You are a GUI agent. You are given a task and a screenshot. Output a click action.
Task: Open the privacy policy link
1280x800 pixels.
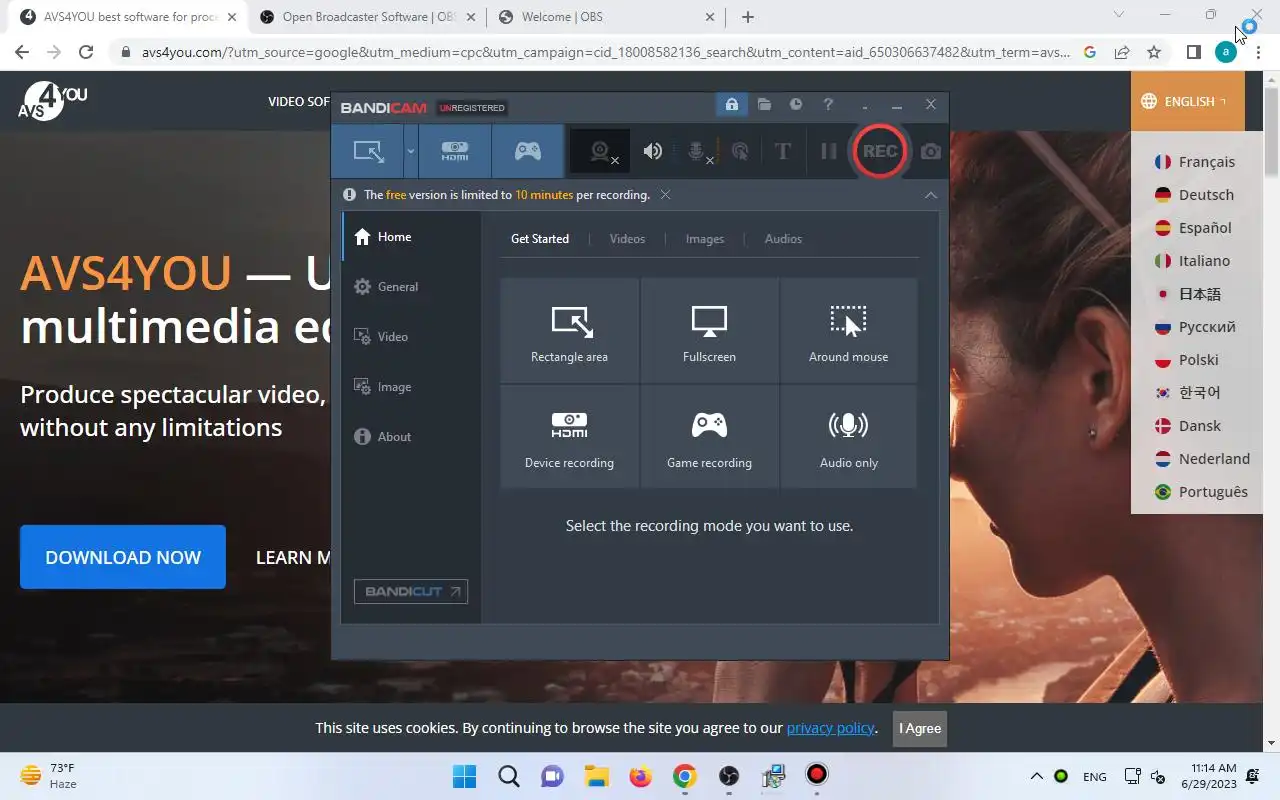pos(830,728)
